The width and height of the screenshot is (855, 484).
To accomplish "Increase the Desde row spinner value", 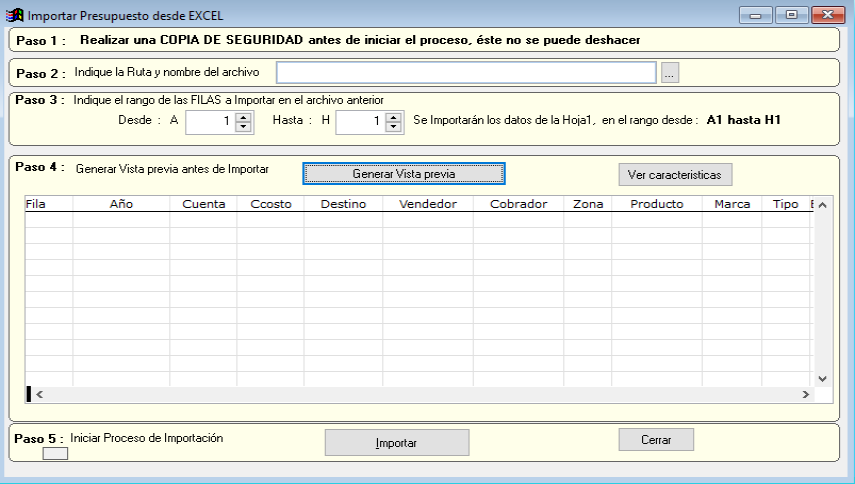I will (244, 117).
